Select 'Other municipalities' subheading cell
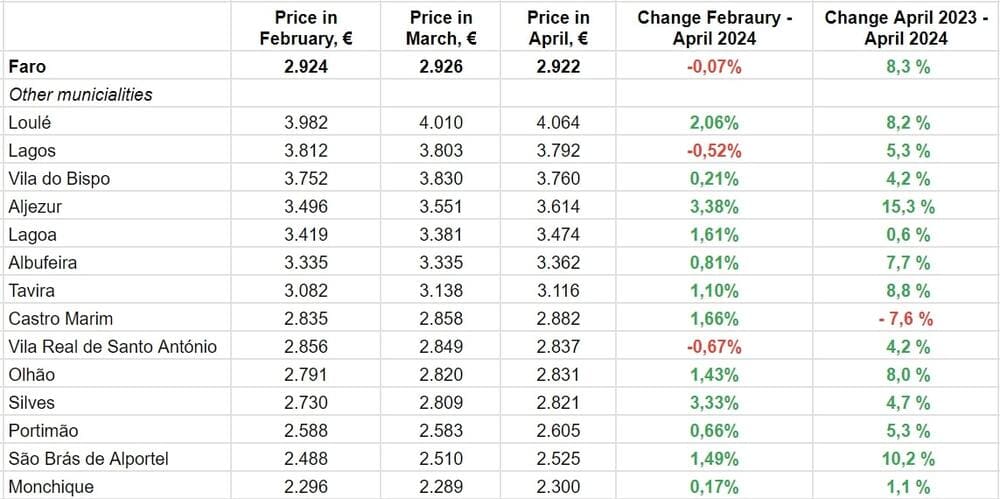Screen dimensions: 1000x499 pyautogui.click(x=80, y=94)
